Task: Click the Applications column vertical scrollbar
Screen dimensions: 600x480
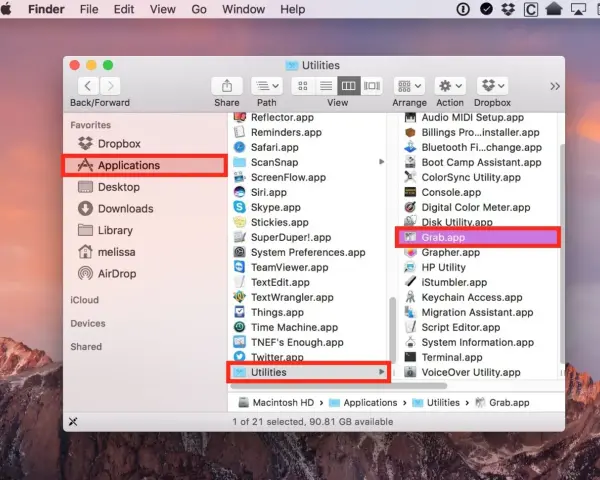Action: point(392,330)
